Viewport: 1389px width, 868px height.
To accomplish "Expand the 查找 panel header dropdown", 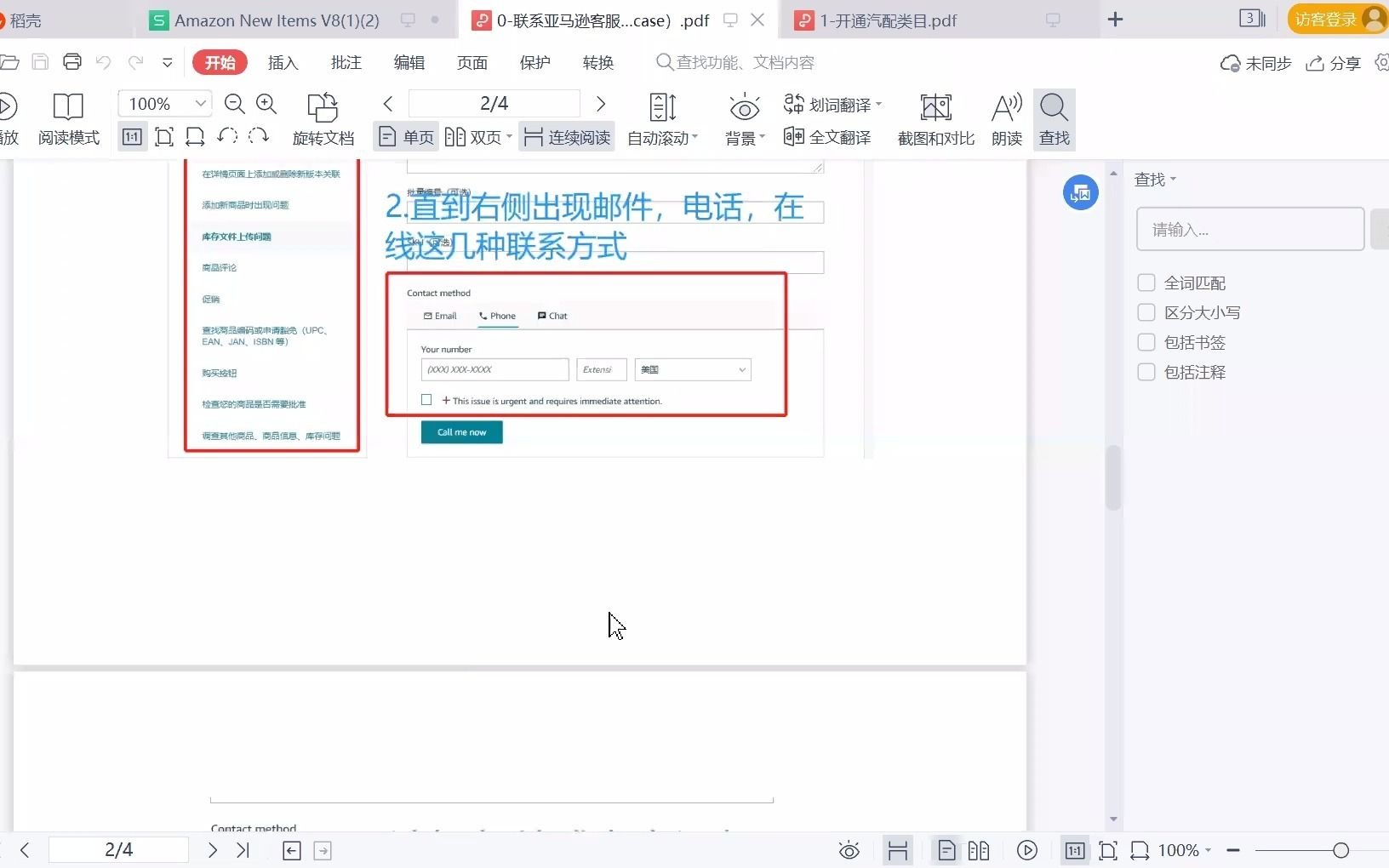I will [1173, 179].
